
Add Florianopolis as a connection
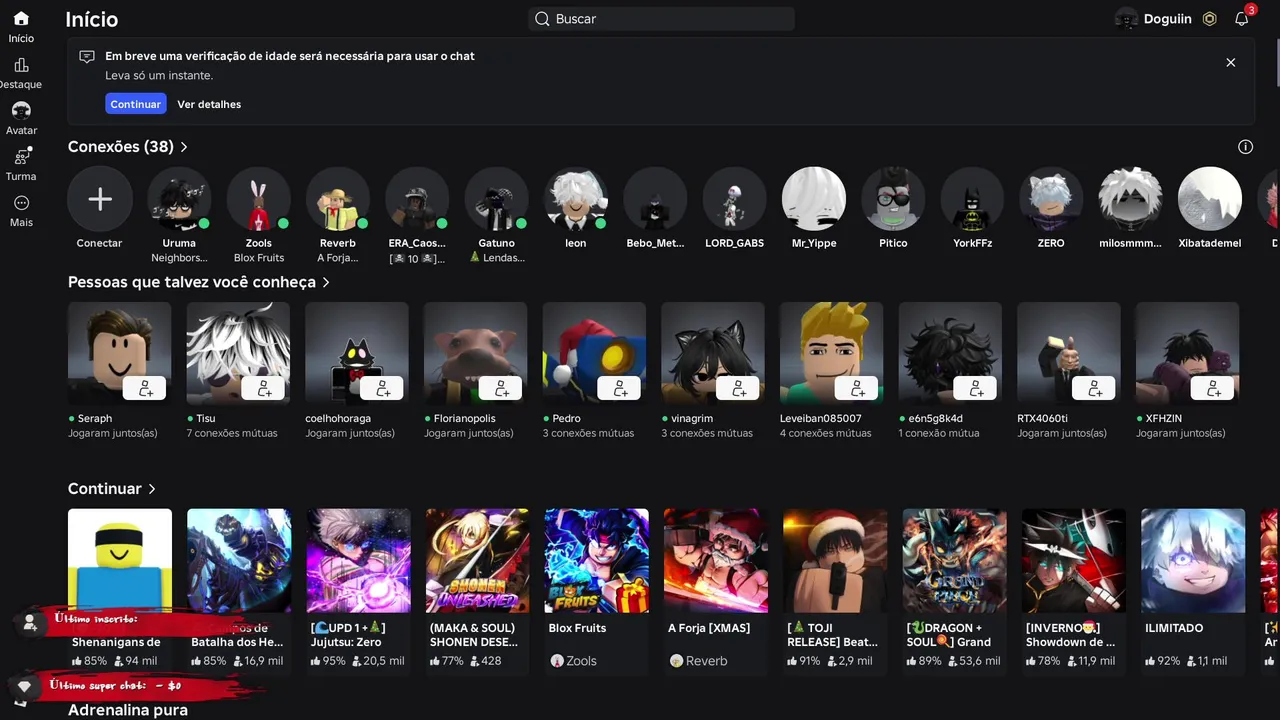click(502, 389)
